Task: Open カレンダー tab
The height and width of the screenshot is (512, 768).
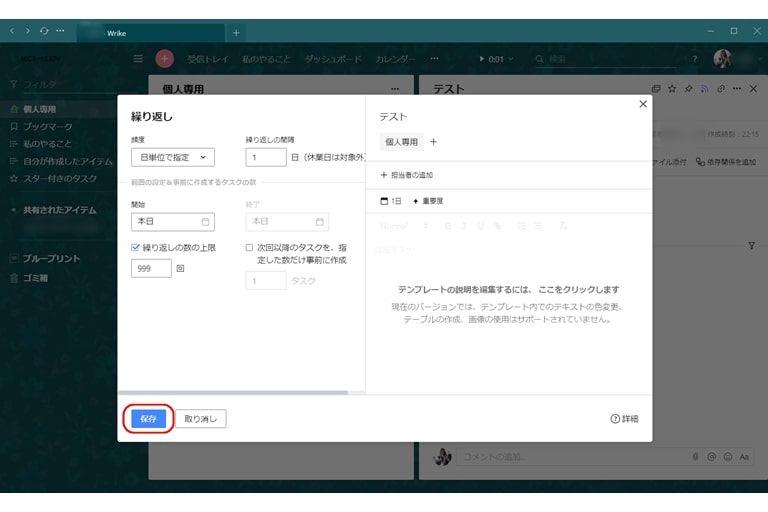Action: pos(395,59)
